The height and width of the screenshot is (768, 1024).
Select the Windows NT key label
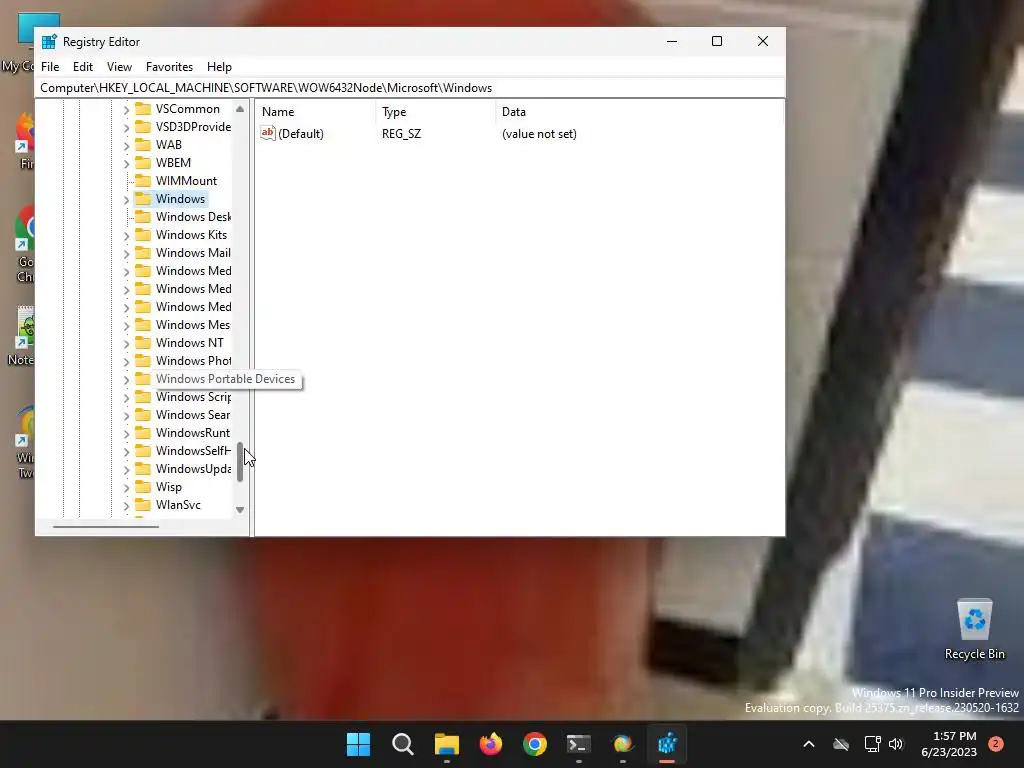point(189,343)
